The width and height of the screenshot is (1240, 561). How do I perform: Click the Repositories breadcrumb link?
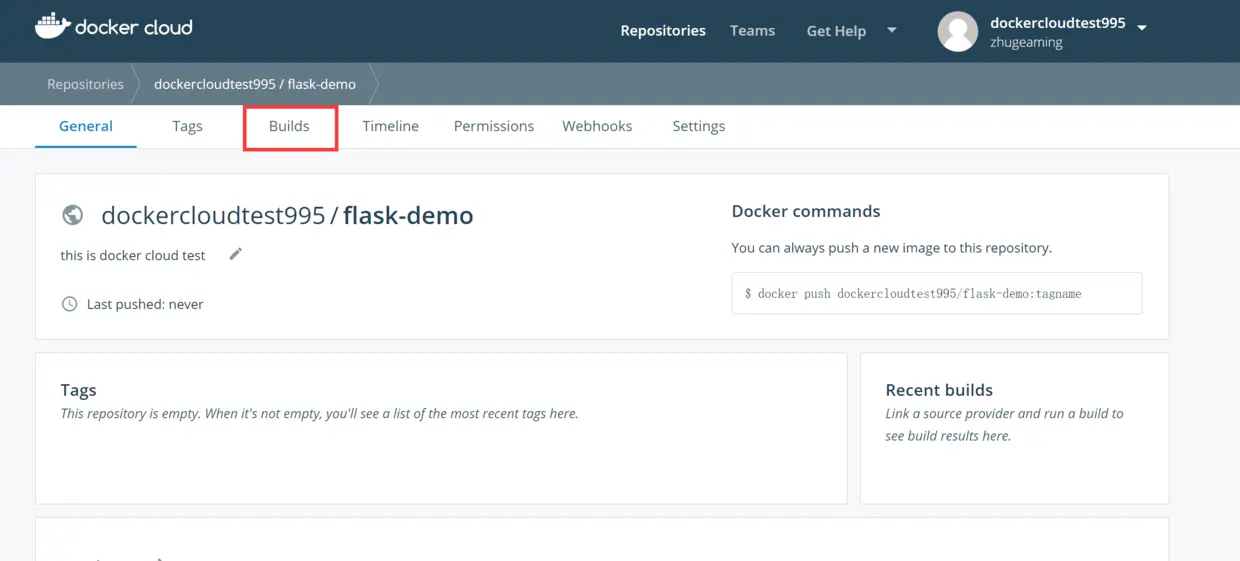pos(85,84)
